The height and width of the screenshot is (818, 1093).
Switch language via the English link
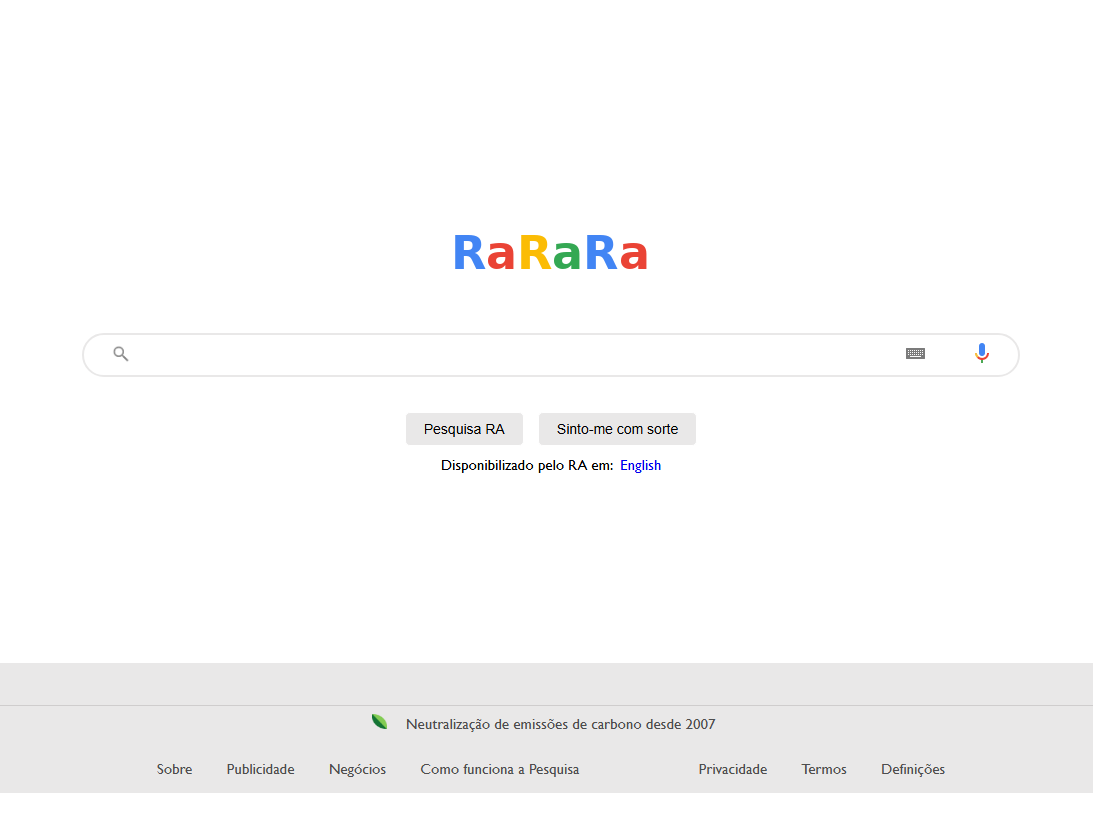point(640,465)
